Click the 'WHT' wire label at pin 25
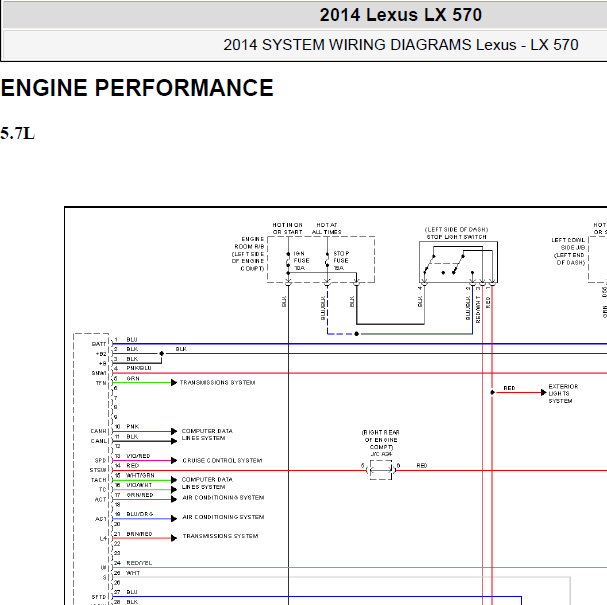607x605 pixels. click(x=133, y=573)
